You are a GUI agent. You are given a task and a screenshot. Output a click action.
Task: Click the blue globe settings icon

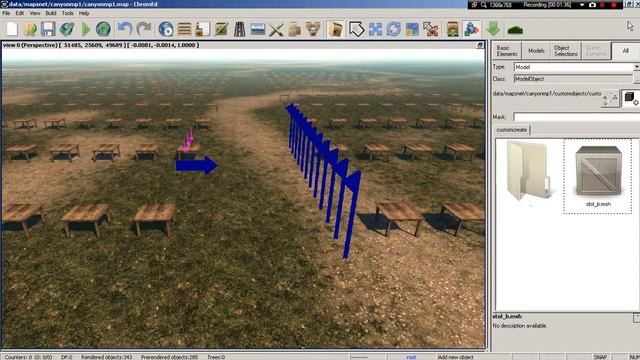[166, 29]
